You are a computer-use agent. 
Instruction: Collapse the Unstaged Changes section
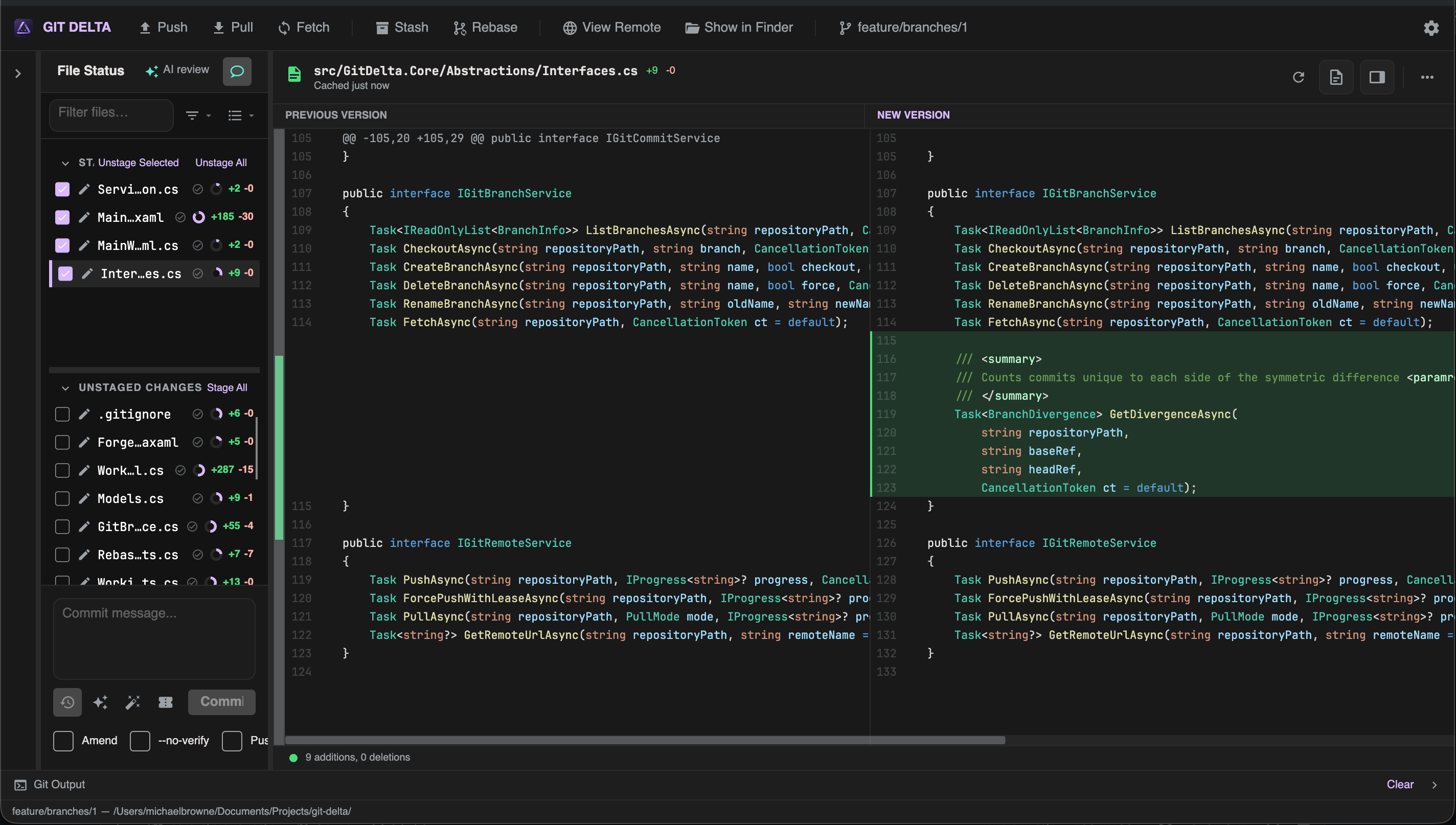pos(65,388)
